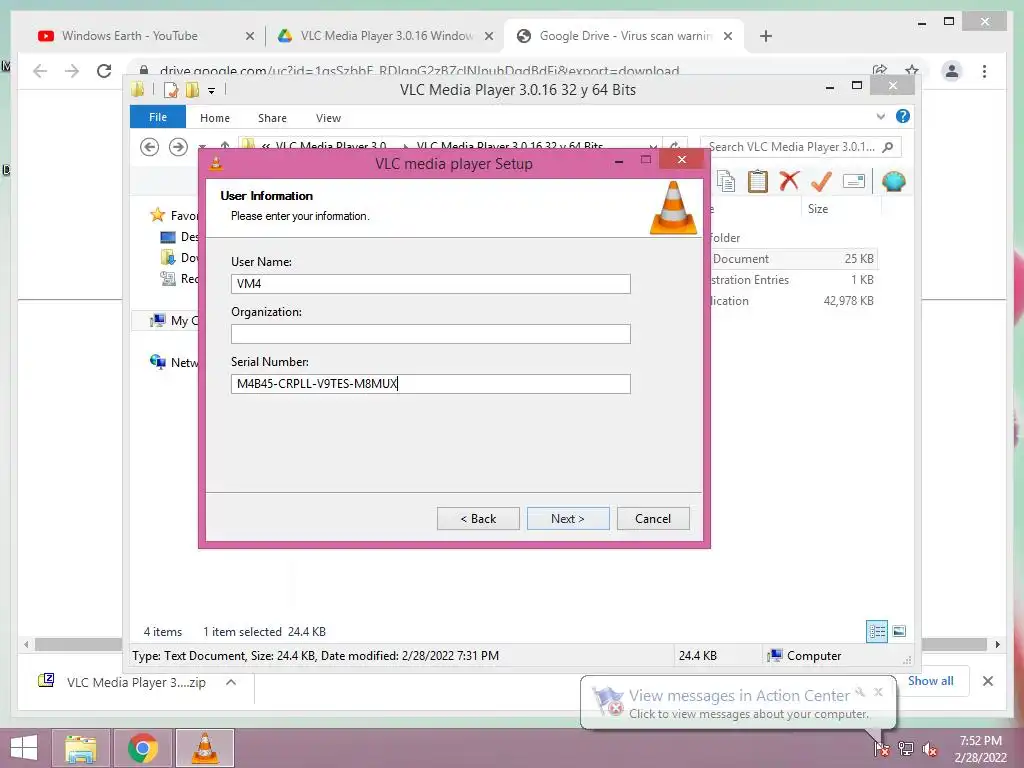Screen dimensions: 1024x768
Task: Click the network tray icon
Action: click(905, 749)
